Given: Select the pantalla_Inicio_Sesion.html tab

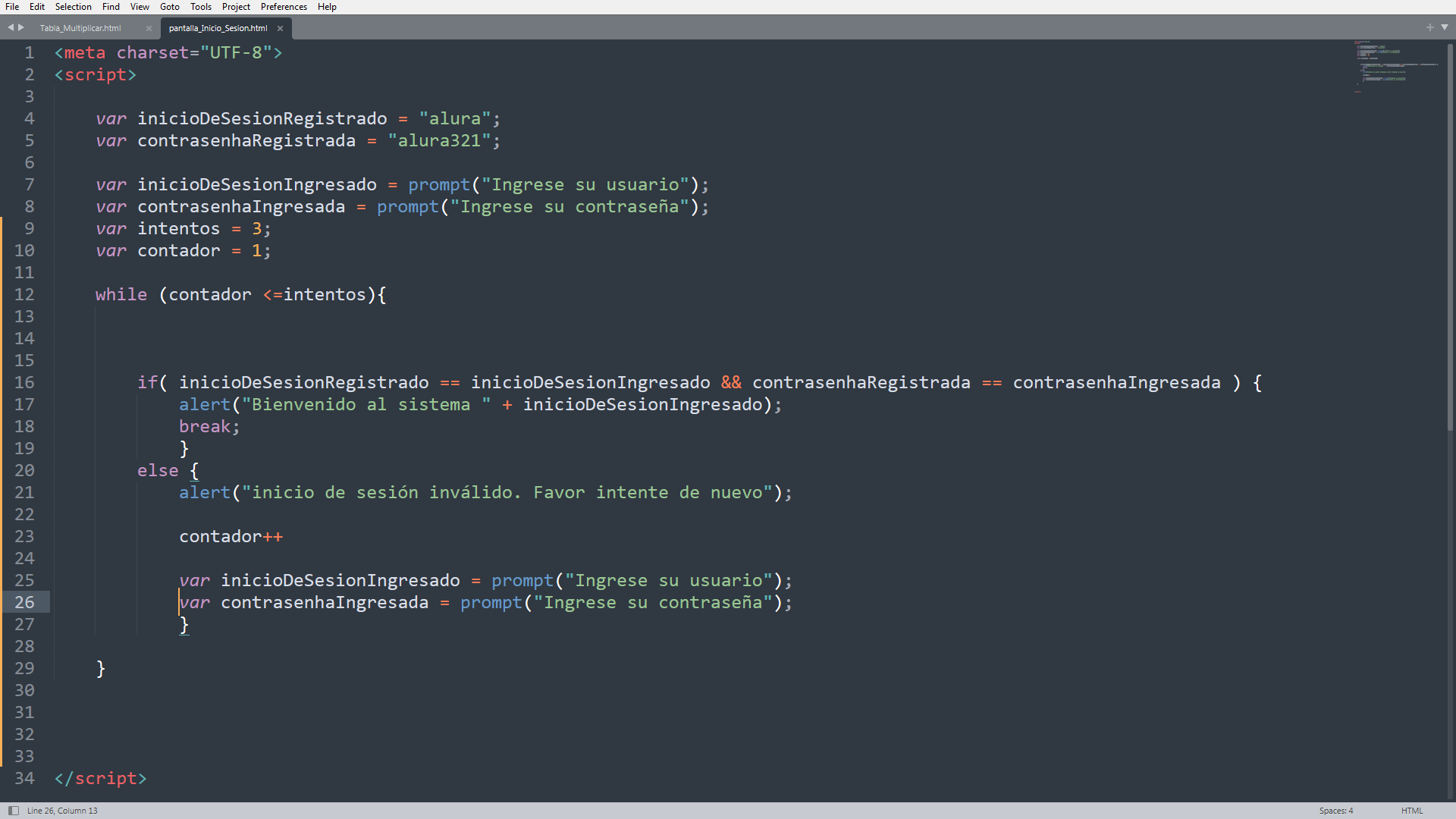Looking at the screenshot, I should (218, 28).
